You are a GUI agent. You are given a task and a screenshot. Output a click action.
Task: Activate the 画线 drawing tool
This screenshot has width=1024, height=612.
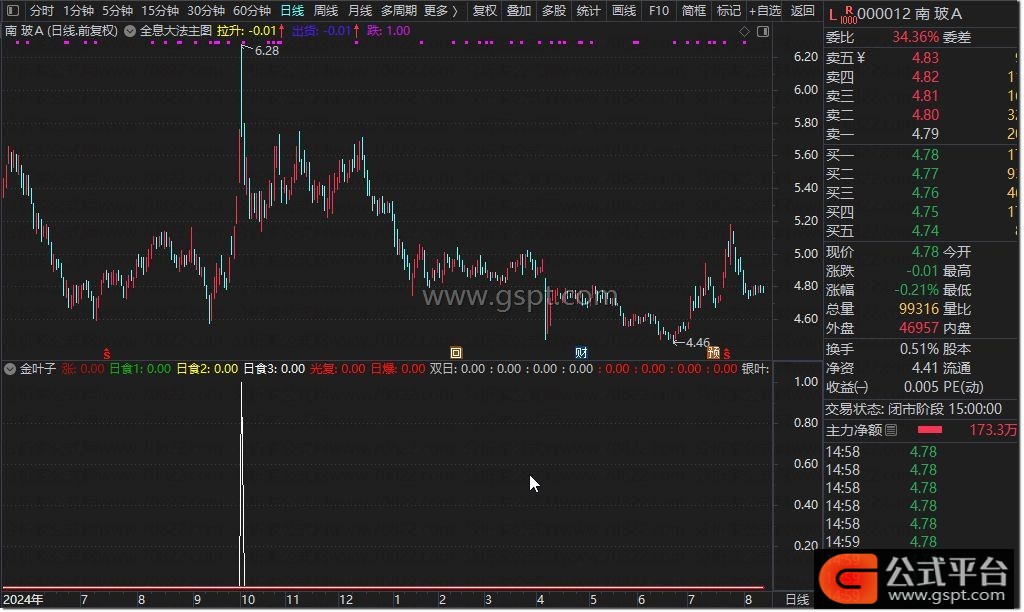tap(624, 10)
